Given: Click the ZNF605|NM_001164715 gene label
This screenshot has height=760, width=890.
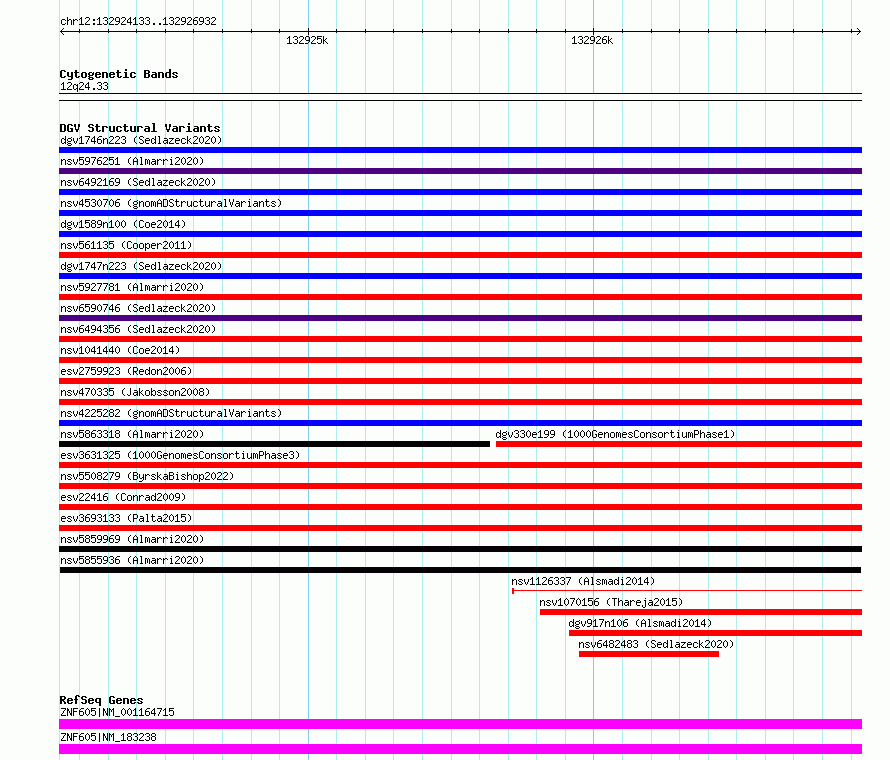Looking at the screenshot, I should coord(117,712).
